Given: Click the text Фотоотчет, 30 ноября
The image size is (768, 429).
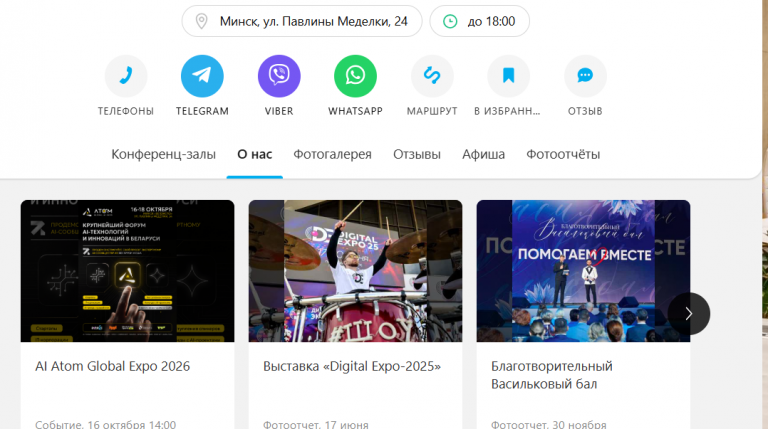Looking at the screenshot, I should point(549,424).
